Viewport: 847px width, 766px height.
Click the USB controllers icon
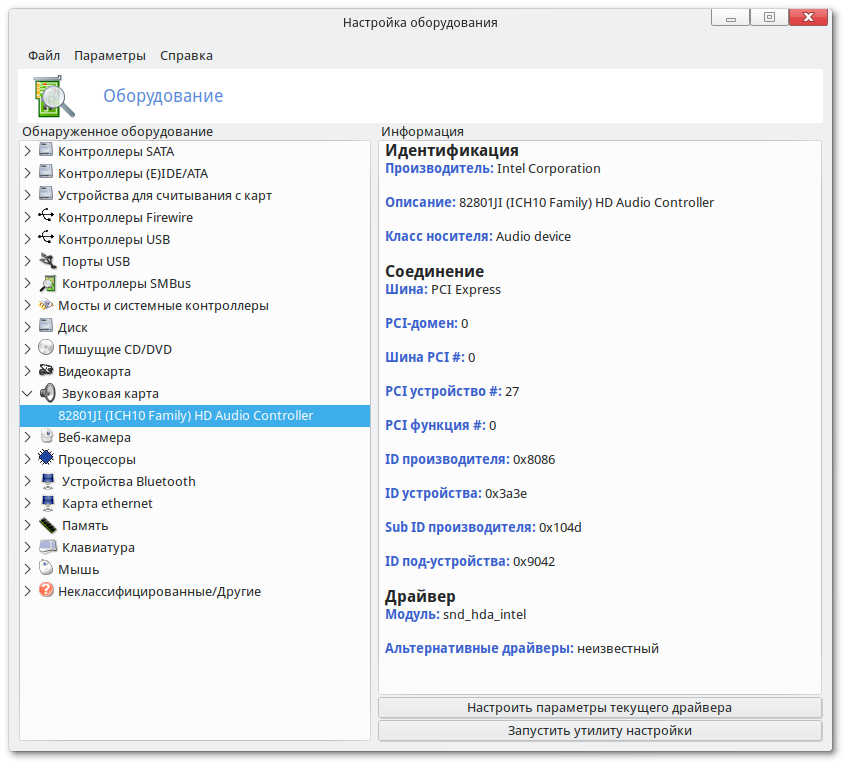46,238
